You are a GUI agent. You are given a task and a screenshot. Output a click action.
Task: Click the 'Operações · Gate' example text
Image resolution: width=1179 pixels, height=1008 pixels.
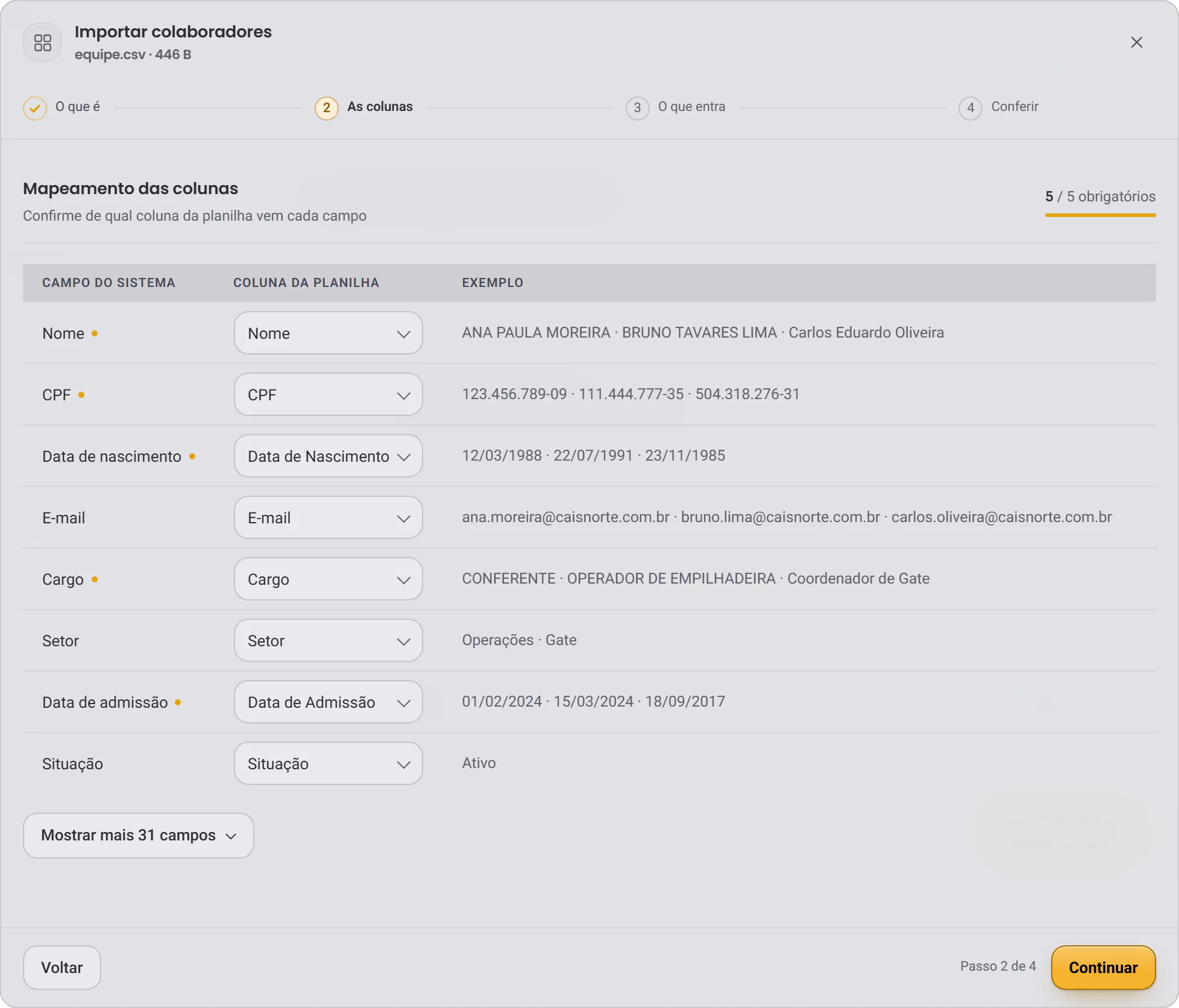click(519, 640)
